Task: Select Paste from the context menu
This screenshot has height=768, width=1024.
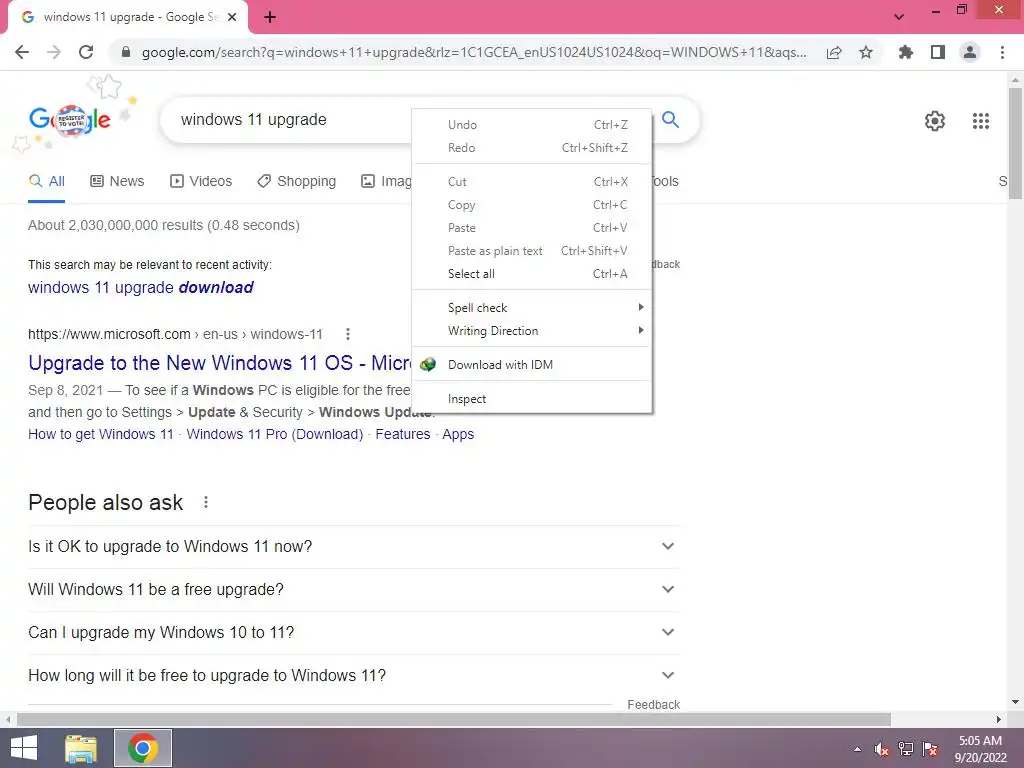Action: pyautogui.click(x=532, y=228)
